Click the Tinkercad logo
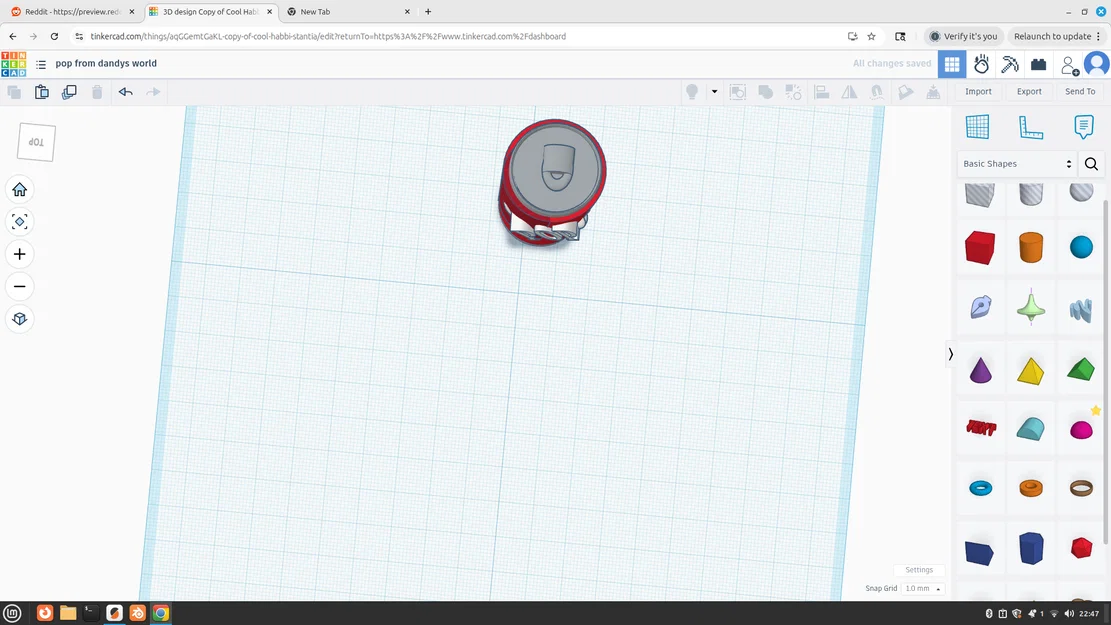Screen dimensions: 1111x625 click(13, 64)
